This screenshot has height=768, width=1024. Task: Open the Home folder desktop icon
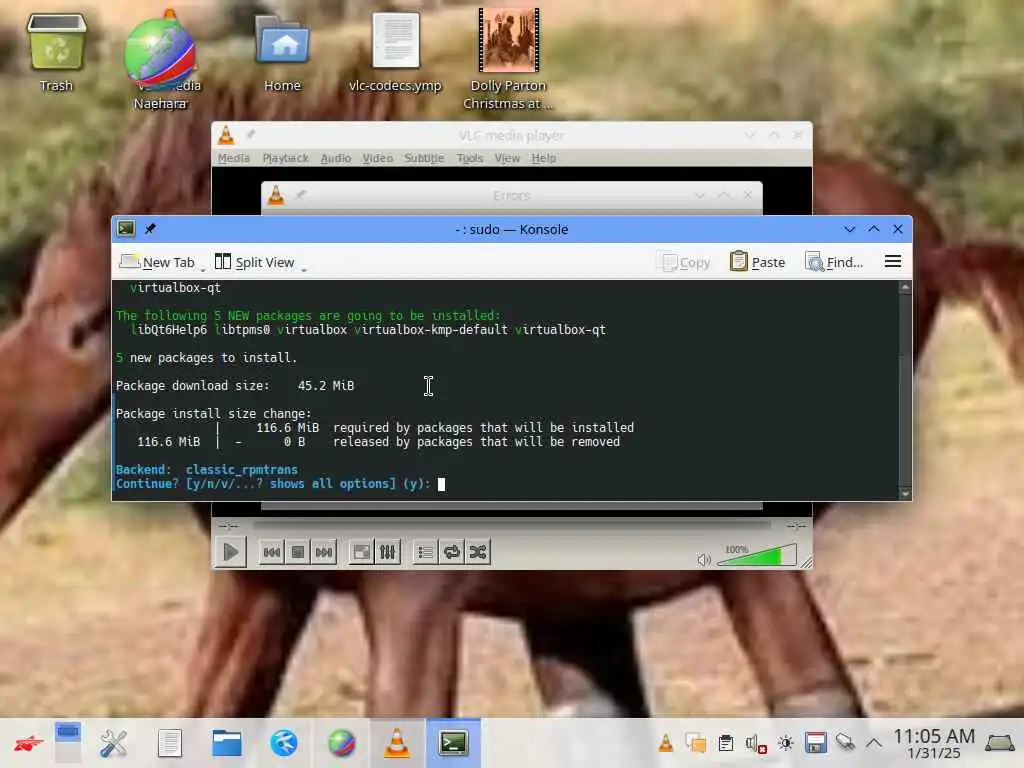282,52
